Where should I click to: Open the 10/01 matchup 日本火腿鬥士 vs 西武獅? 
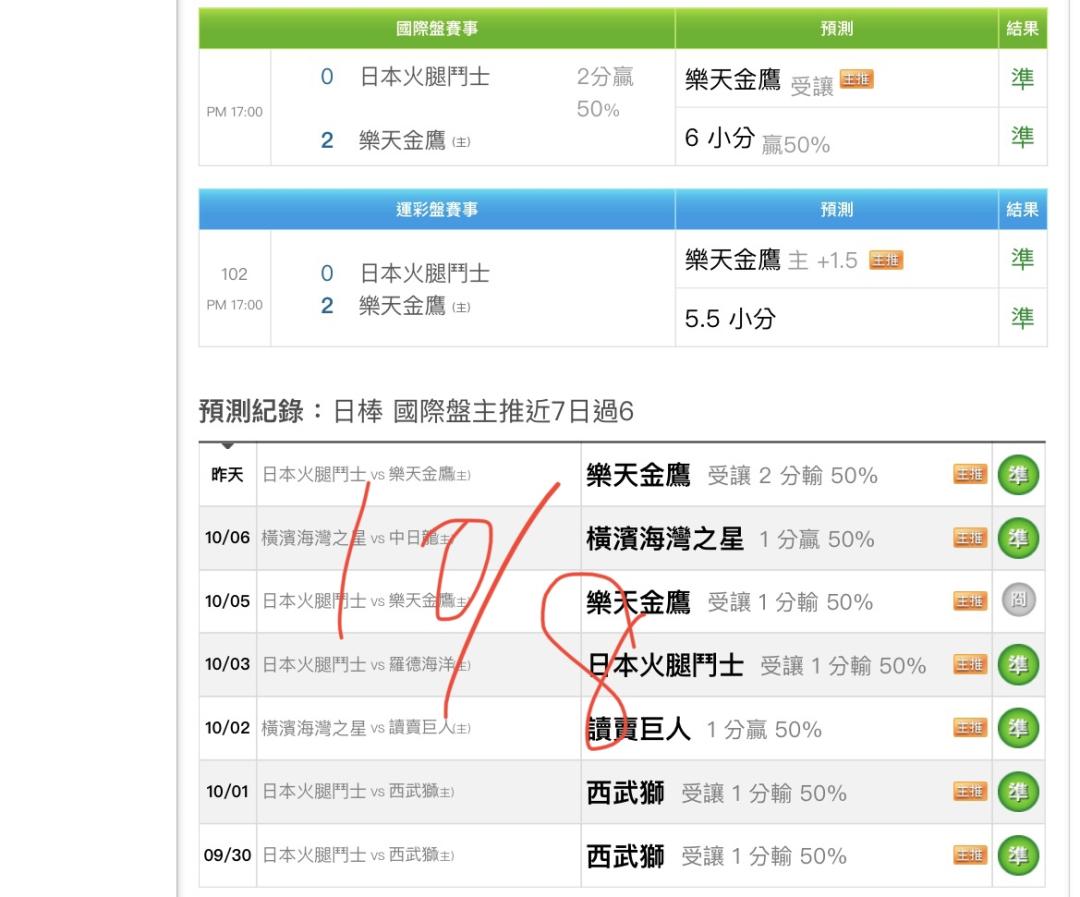click(358, 792)
